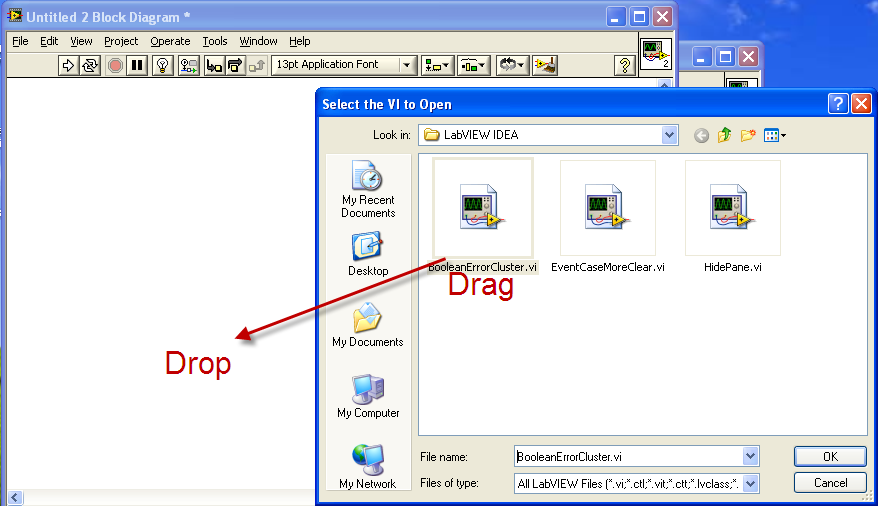Screen dimensions: 878x506
Task: Open the Align Objects dropdown
Action: point(437,65)
